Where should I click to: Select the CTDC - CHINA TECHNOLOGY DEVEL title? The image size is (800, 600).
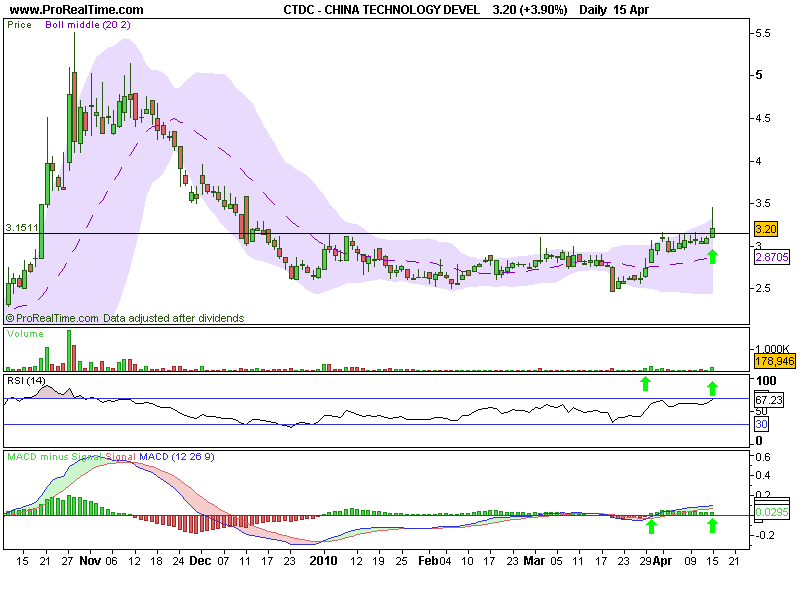tap(382, 10)
